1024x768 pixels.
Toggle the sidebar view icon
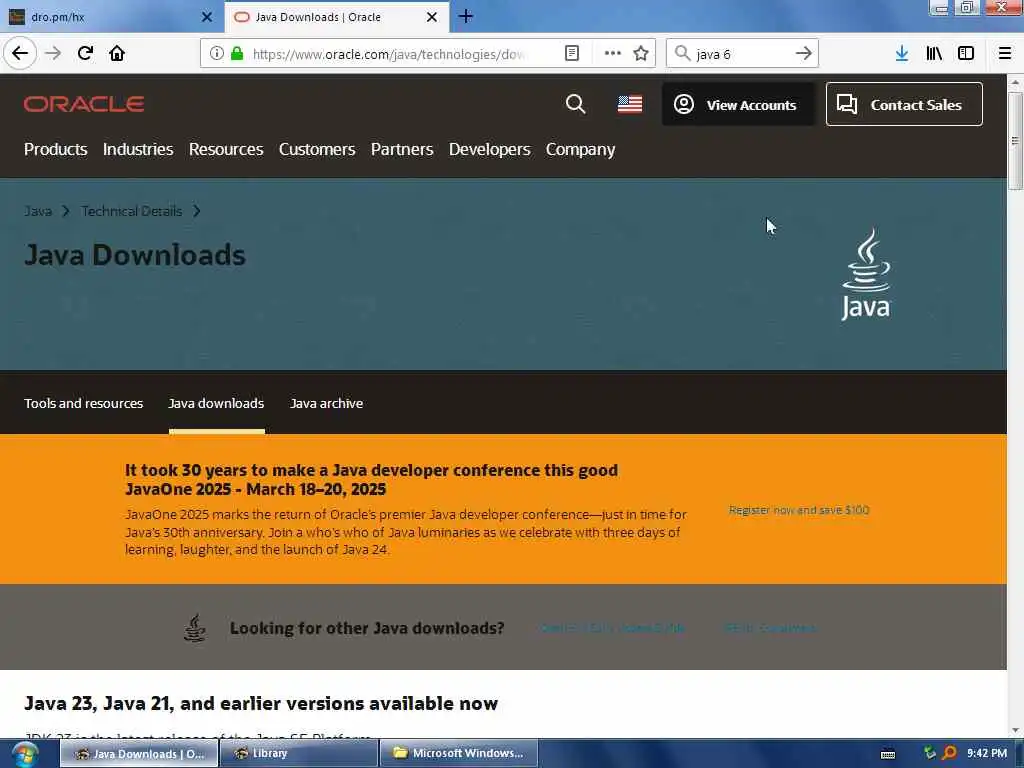click(966, 54)
